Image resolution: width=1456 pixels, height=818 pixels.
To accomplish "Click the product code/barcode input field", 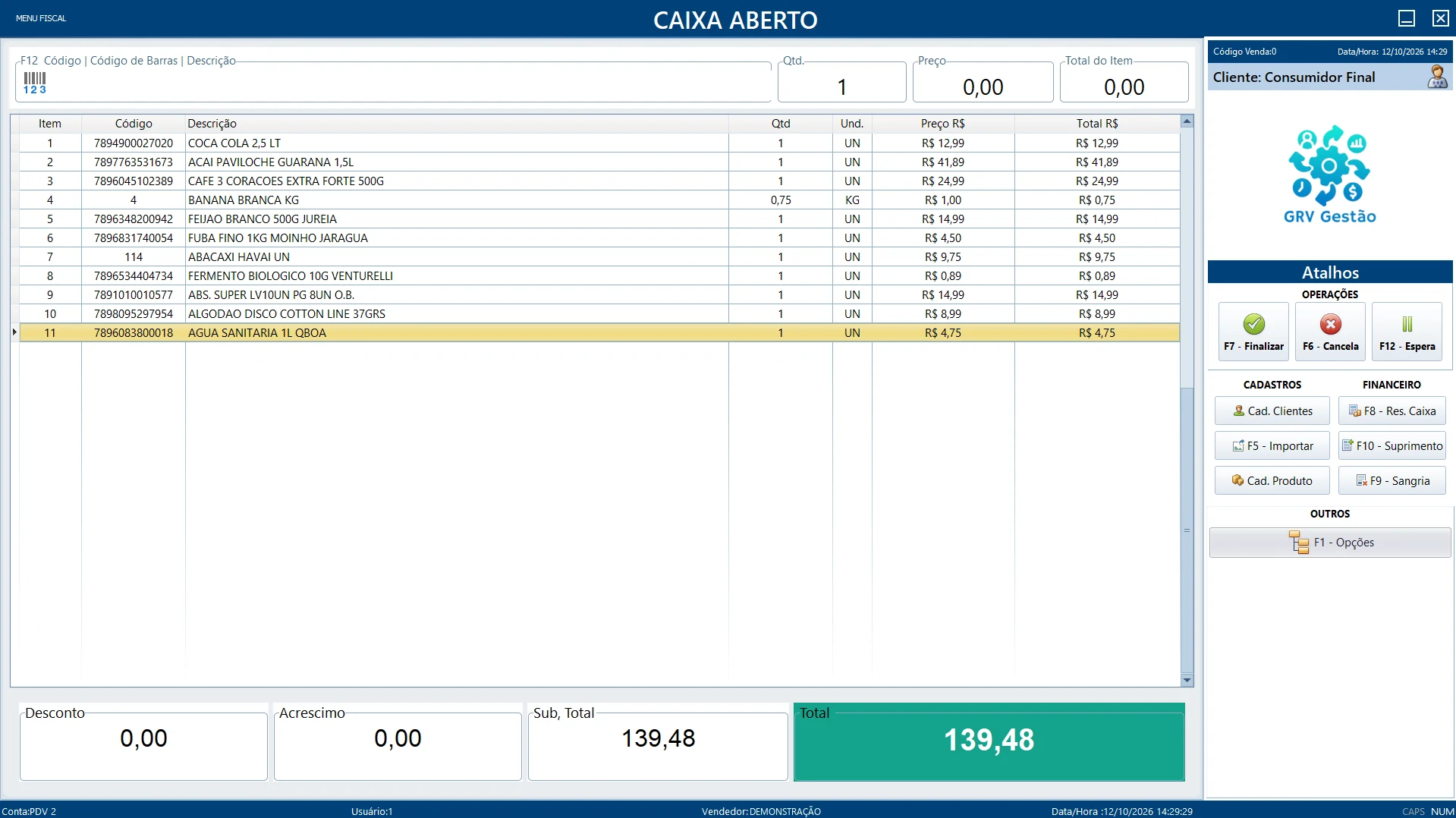I will pos(393,82).
